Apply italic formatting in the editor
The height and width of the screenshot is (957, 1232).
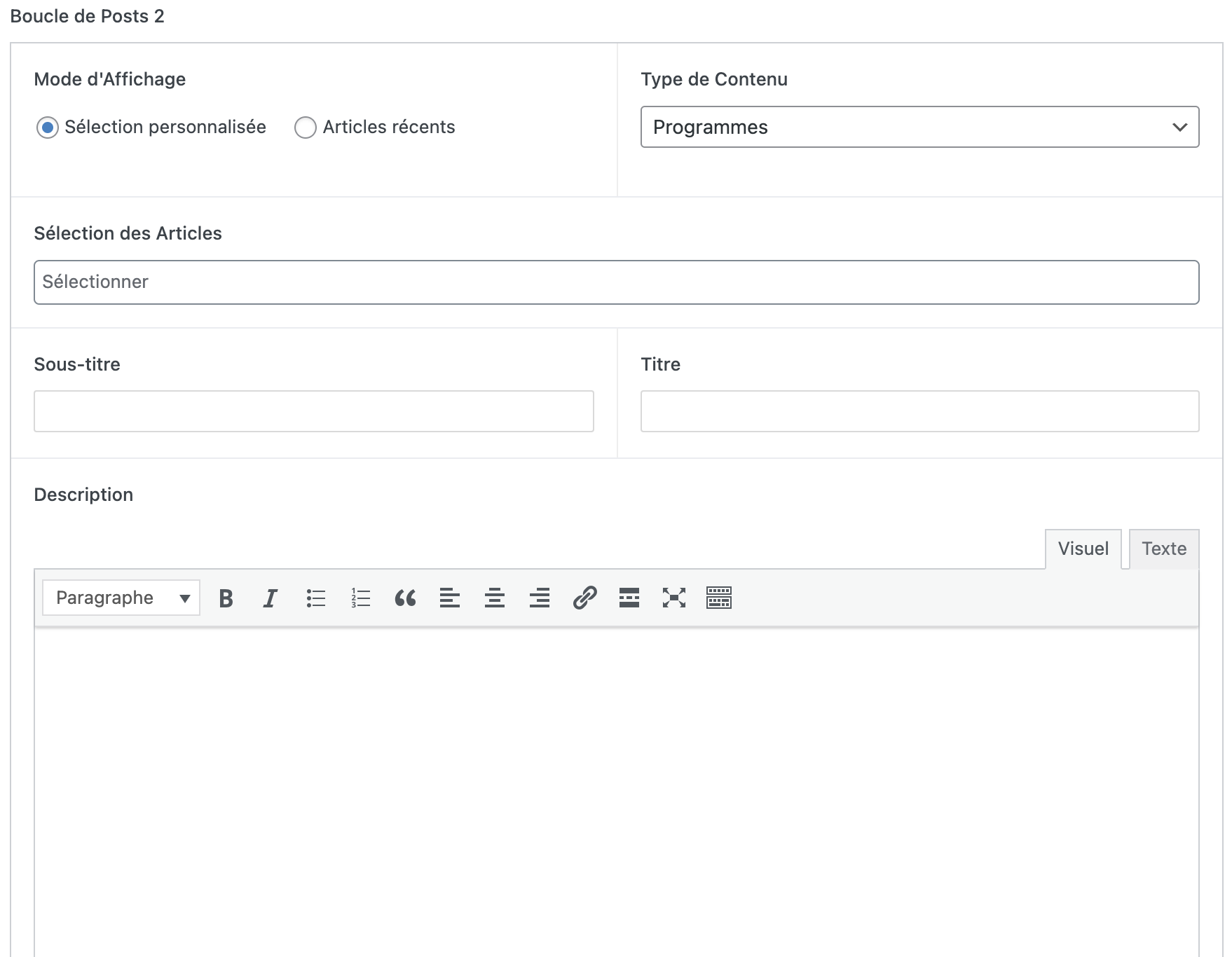coord(270,598)
